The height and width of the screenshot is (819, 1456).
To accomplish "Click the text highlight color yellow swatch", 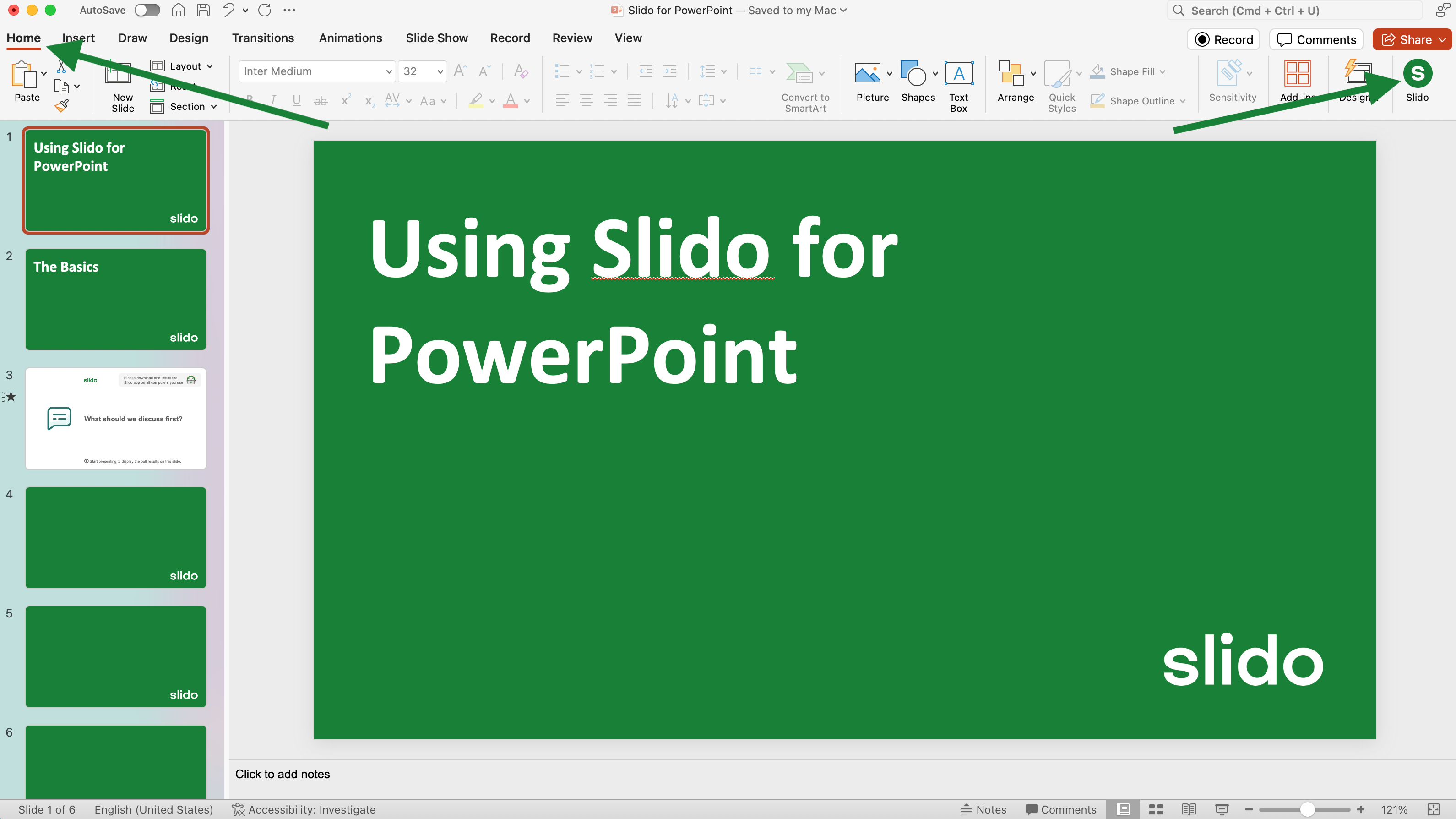I will tap(476, 101).
